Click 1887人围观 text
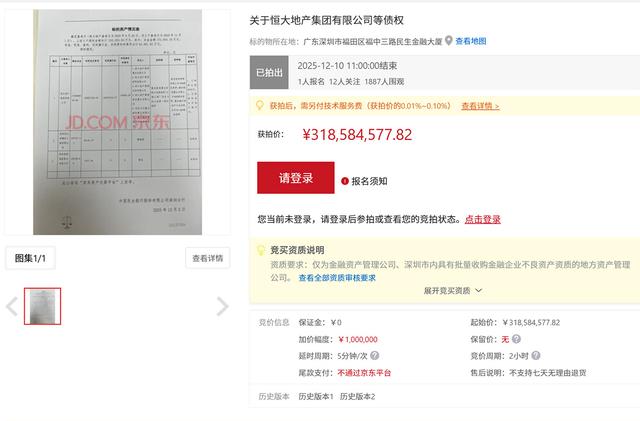The height and width of the screenshot is (421, 640). click(x=384, y=82)
